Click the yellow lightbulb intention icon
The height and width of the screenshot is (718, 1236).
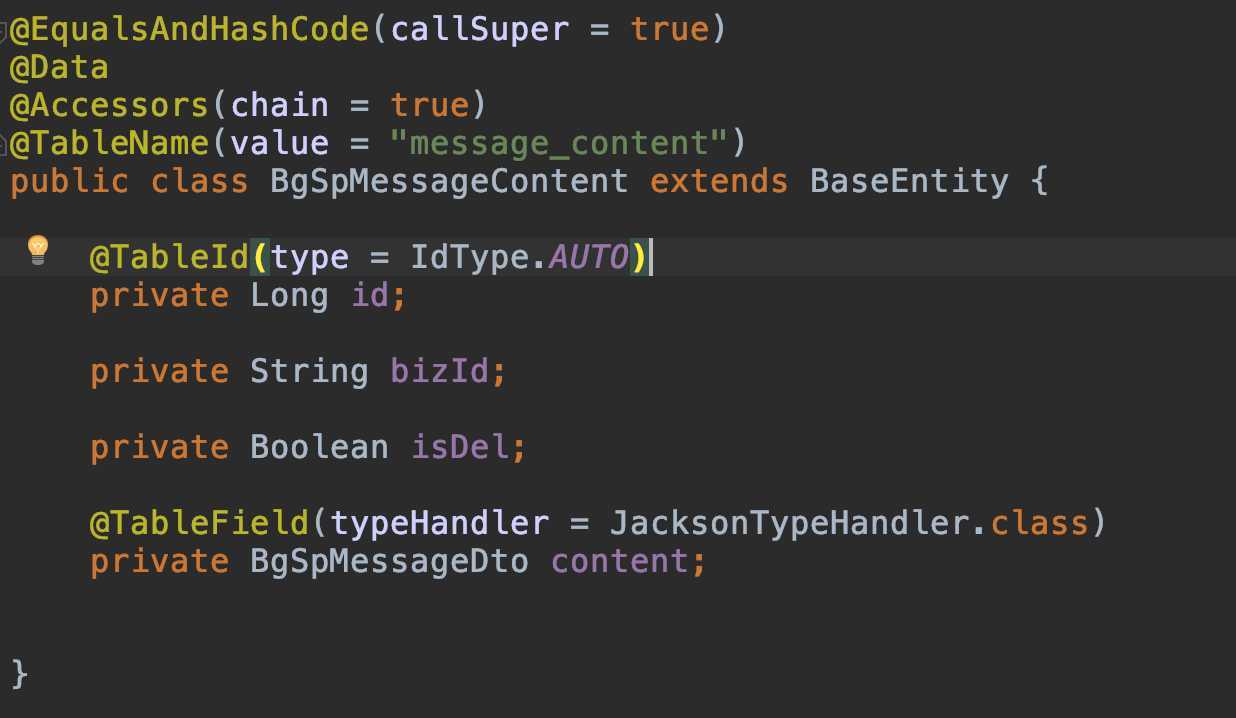coord(38,249)
